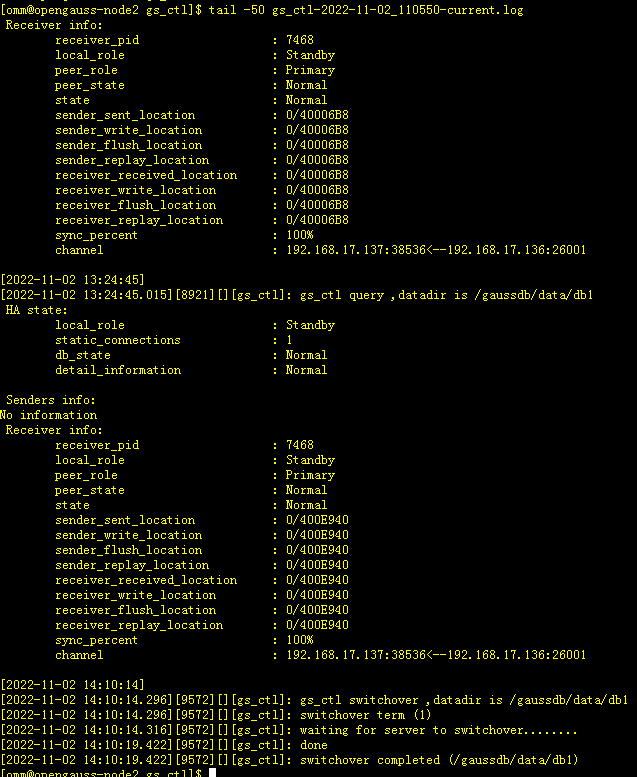Click the first channel IP address line
Viewport: 637px width, 777px height.
436,250
